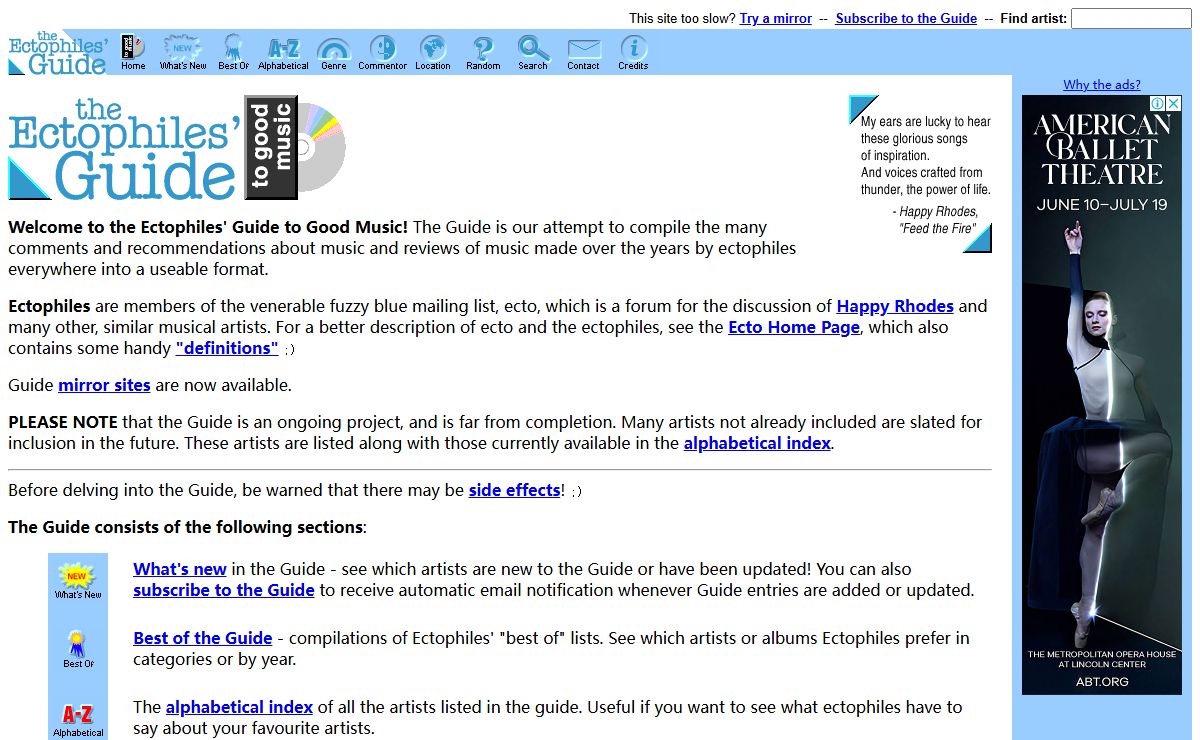
Task: Open the Ecto Home Page link
Action: [794, 327]
